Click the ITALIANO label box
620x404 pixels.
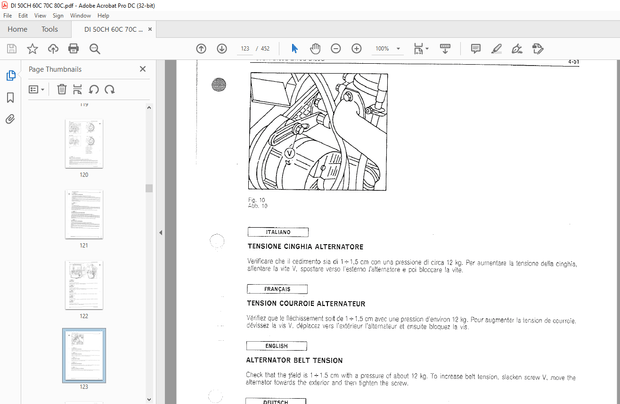point(278,232)
